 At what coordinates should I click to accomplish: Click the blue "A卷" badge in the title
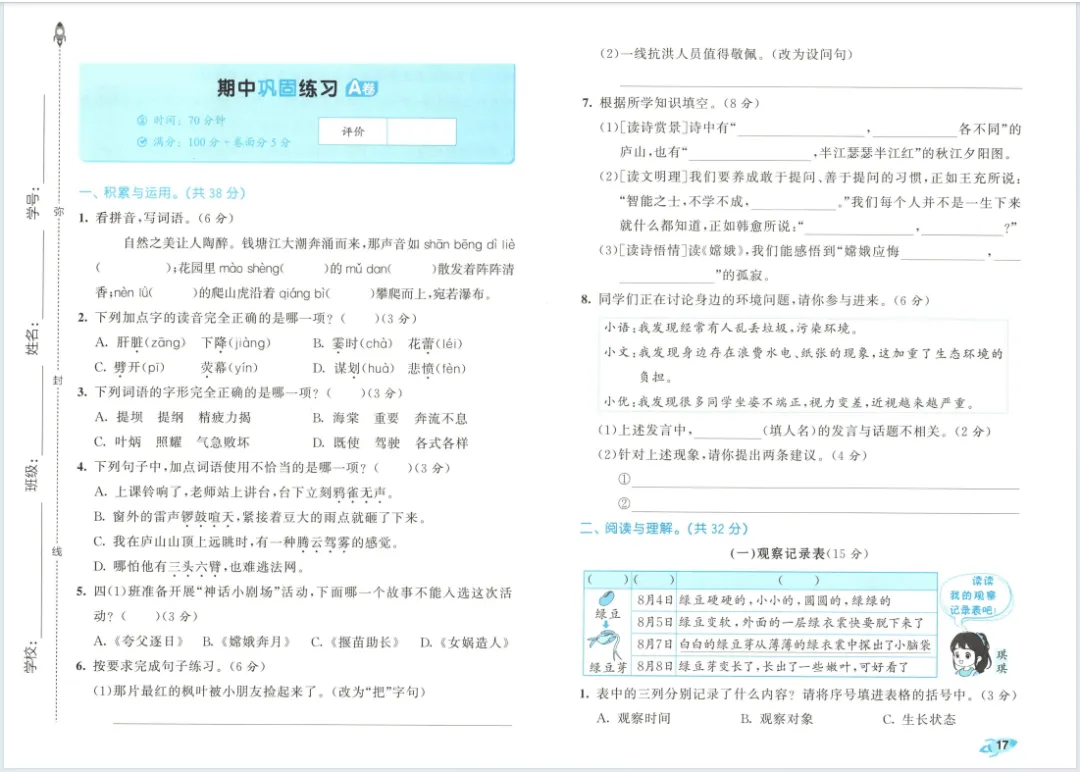(x=362, y=88)
